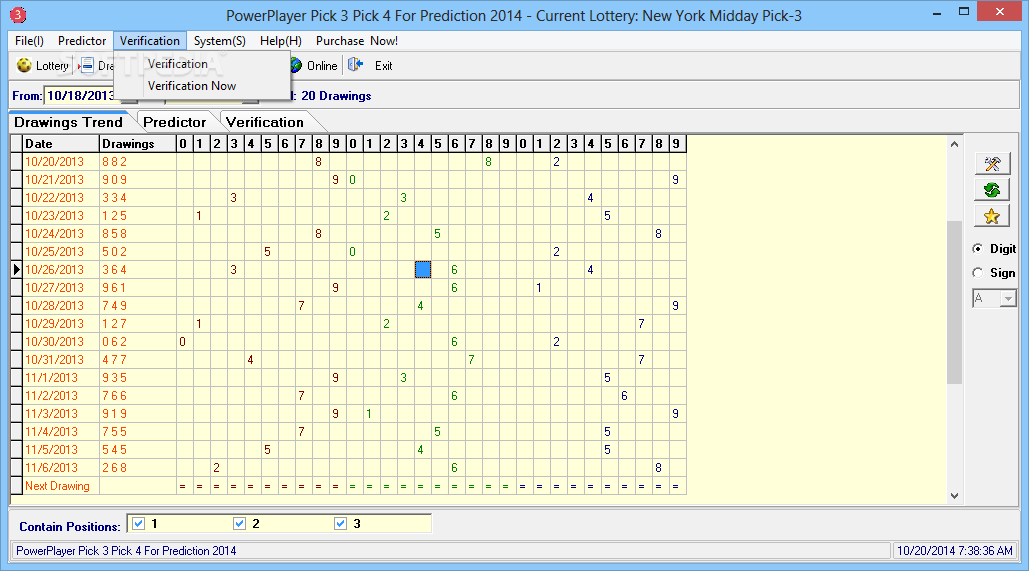Screen dimensions: 1029x571
Task: Select the 10/27/2013 date cell
Action: click(x=61, y=287)
